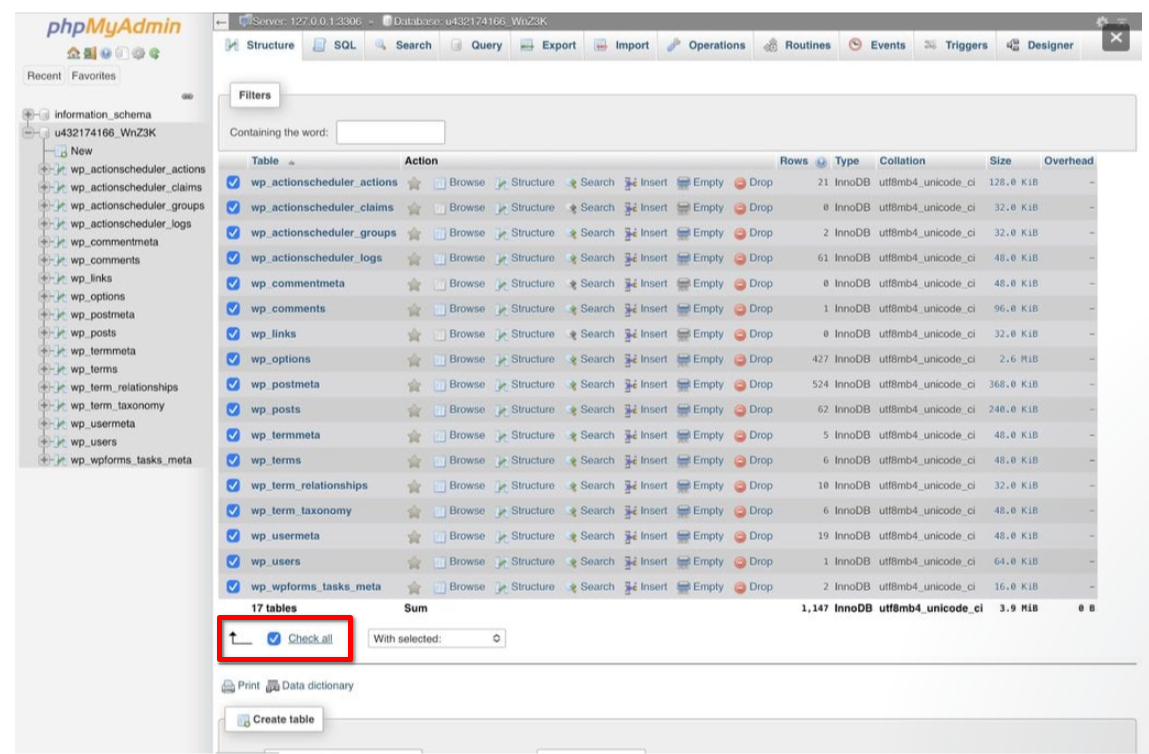The width and height of the screenshot is (1149, 754).
Task: Click the sidebar link collapse icon
Action: pos(188,96)
